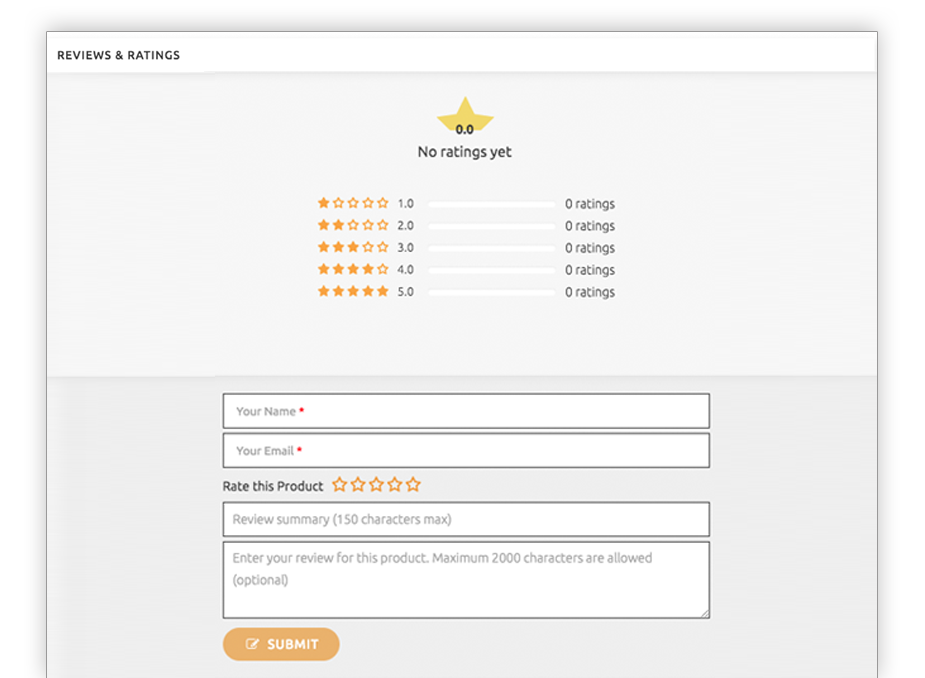
Task: Submit the review with the SUBMIT button
Action: pos(281,644)
